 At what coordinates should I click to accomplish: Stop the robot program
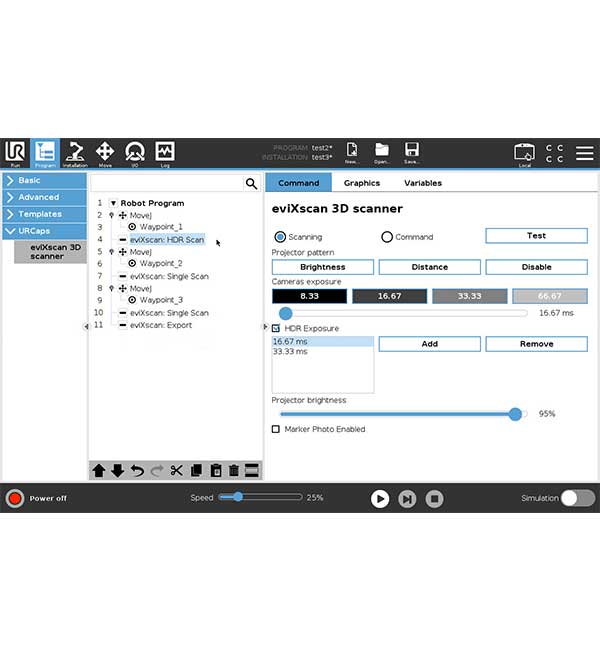[x=435, y=499]
